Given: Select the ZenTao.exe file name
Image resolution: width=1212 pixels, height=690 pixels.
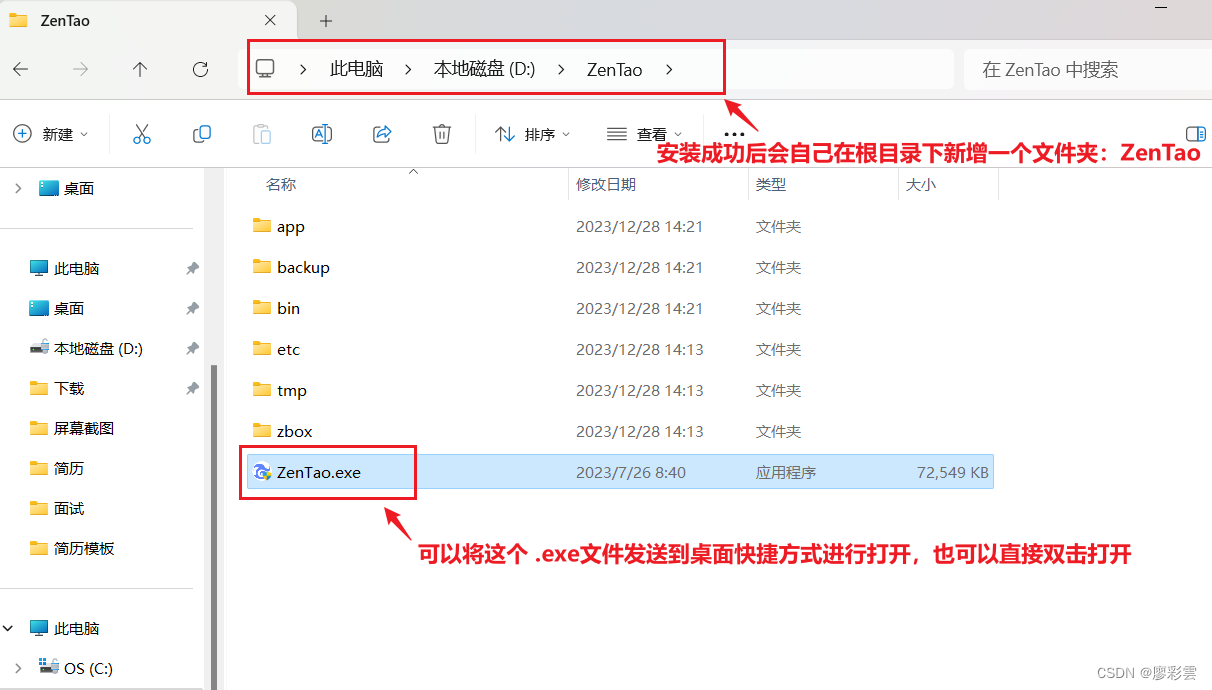Looking at the screenshot, I should pyautogui.click(x=319, y=472).
